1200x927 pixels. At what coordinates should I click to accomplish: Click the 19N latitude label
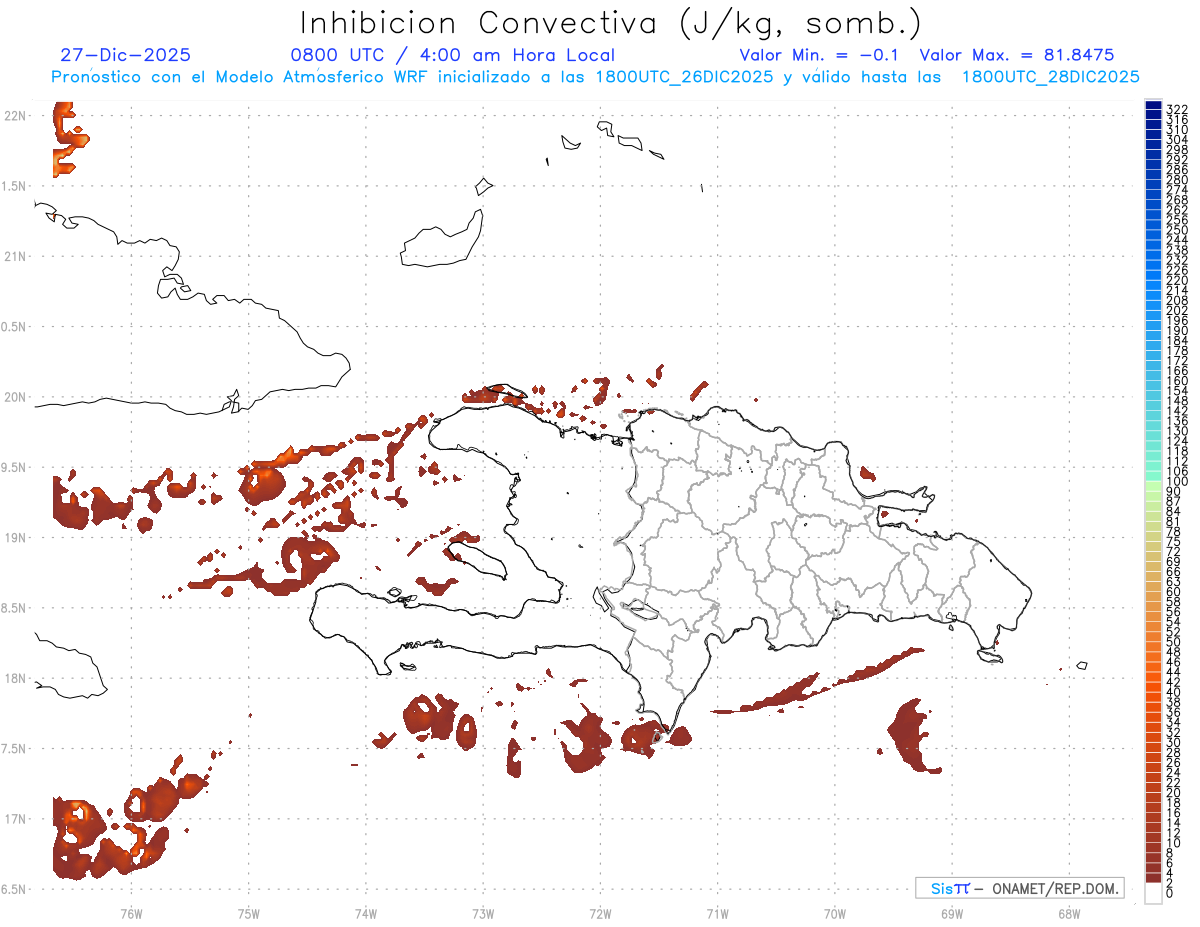(x=15, y=538)
